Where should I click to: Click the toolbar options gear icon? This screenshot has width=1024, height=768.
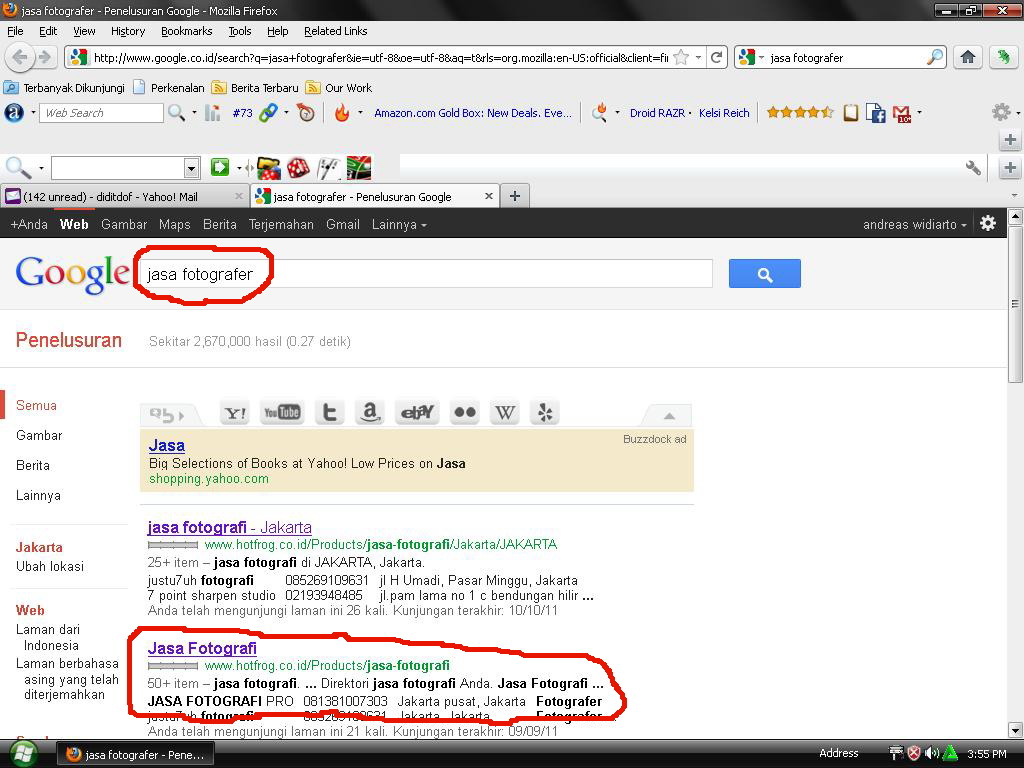pos(1001,112)
